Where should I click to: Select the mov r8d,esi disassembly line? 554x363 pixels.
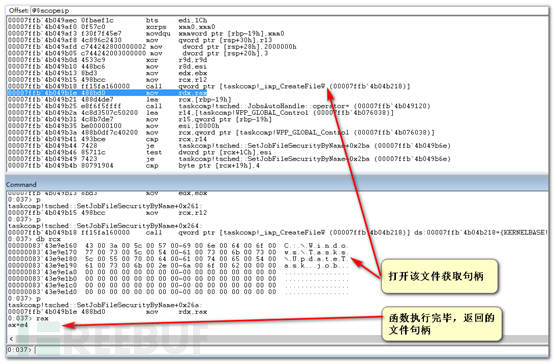[107, 66]
